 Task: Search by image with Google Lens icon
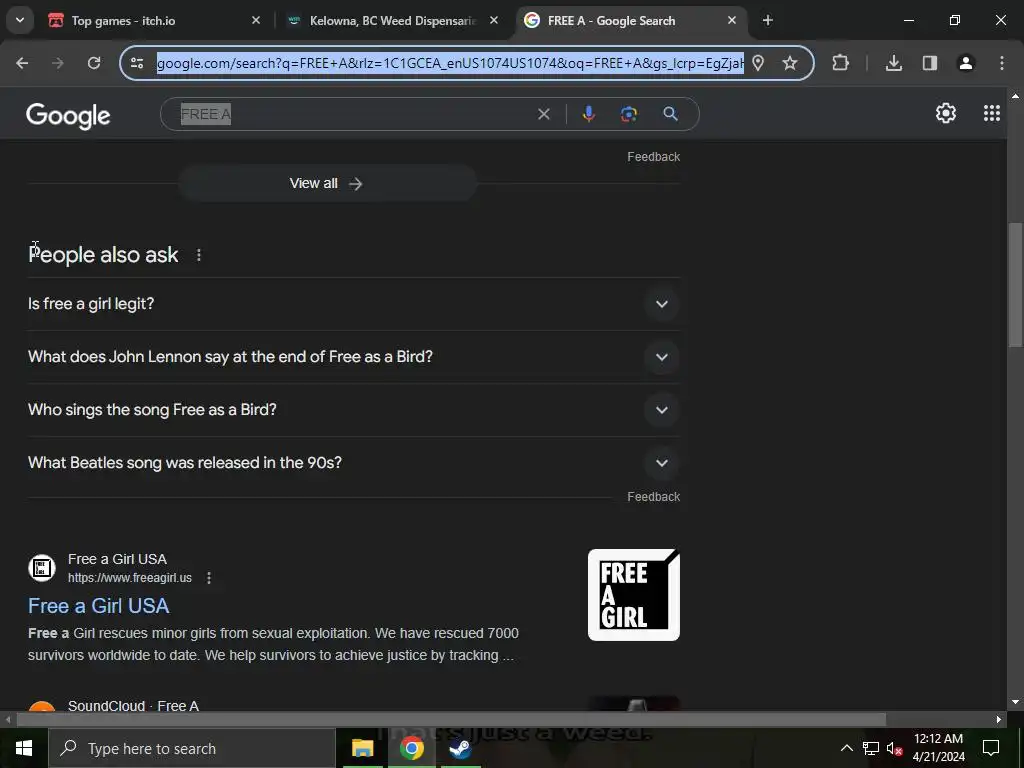click(x=628, y=114)
